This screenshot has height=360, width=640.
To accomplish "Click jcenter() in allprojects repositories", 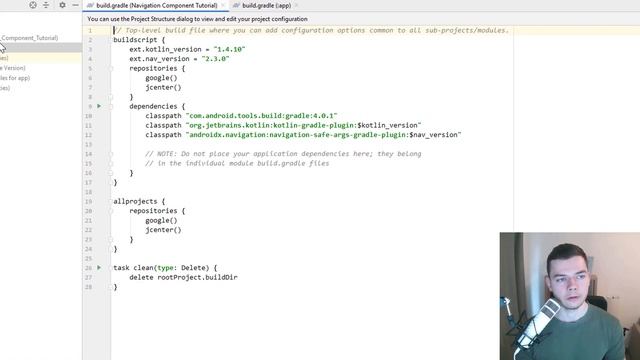I will tap(163, 230).
